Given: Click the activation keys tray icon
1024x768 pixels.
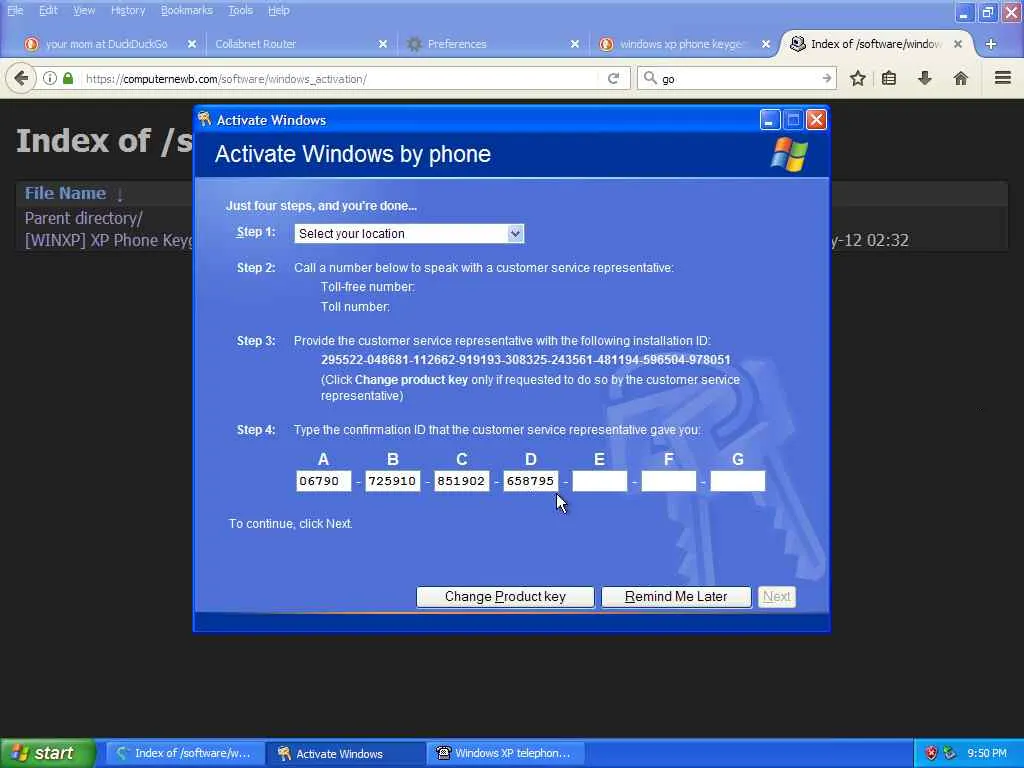Looking at the screenshot, I should 950,753.
